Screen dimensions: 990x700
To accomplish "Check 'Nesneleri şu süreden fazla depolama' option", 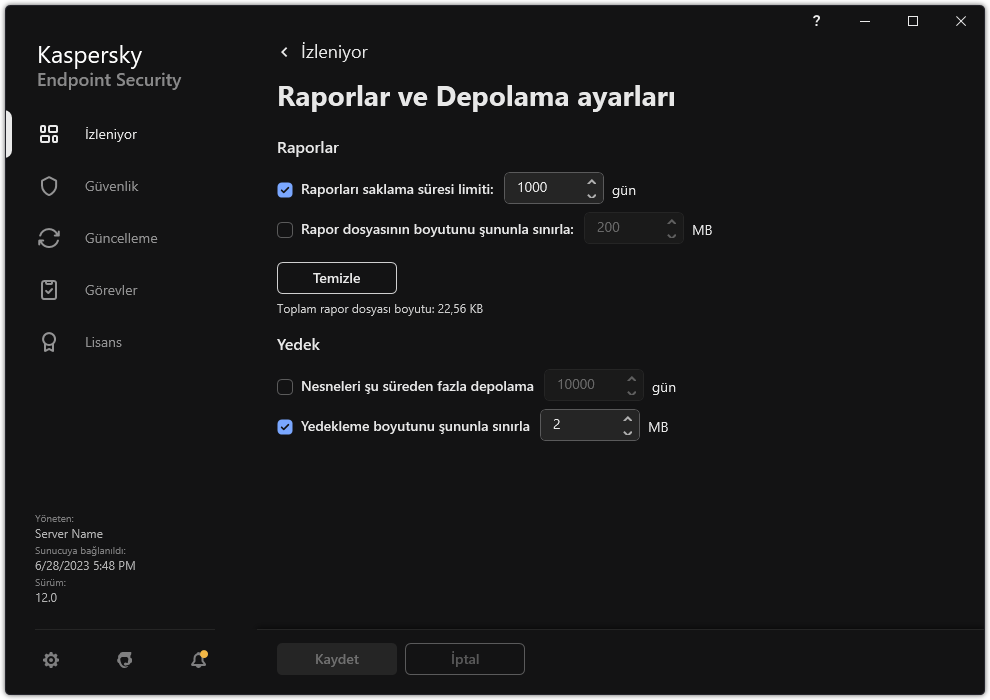I will tap(285, 386).
